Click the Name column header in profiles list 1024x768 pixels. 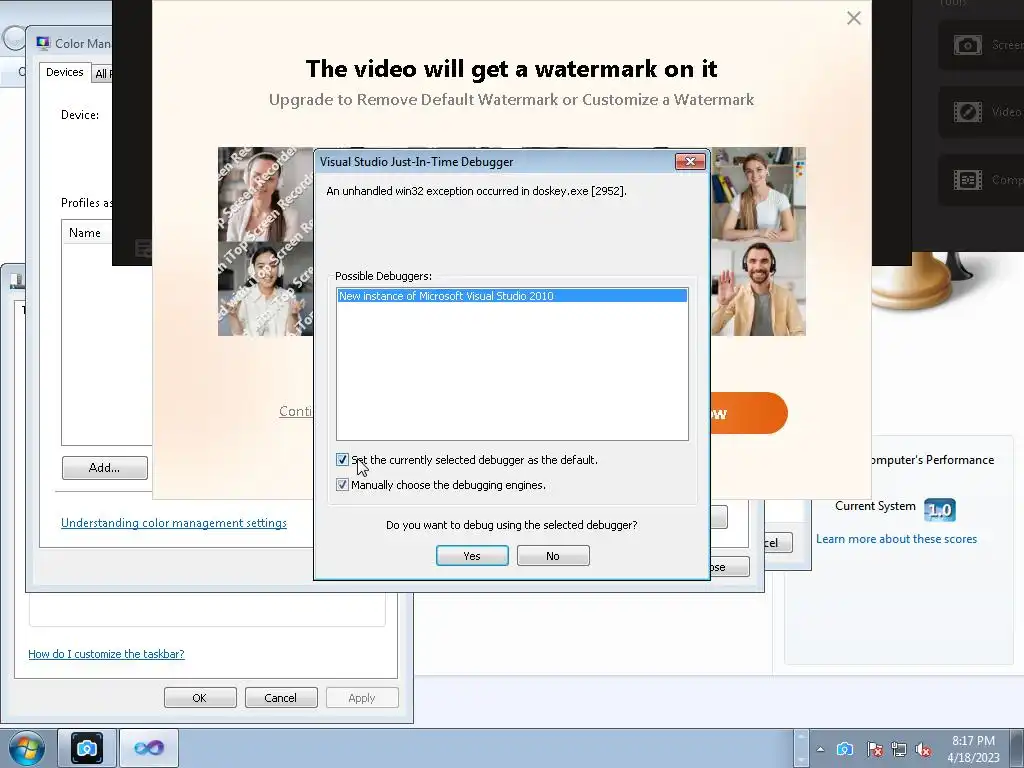click(x=85, y=232)
